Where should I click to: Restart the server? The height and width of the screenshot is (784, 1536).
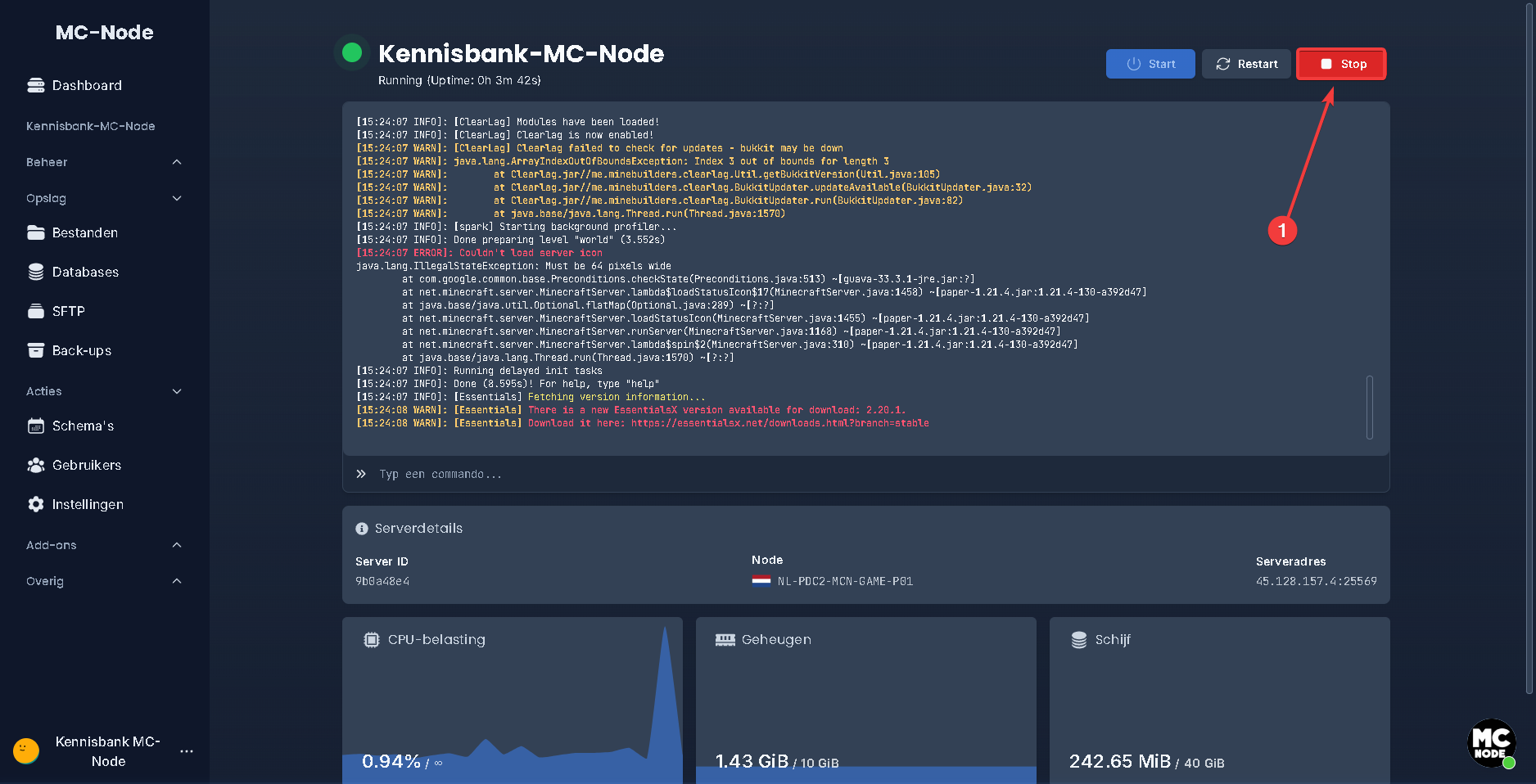pos(1246,64)
